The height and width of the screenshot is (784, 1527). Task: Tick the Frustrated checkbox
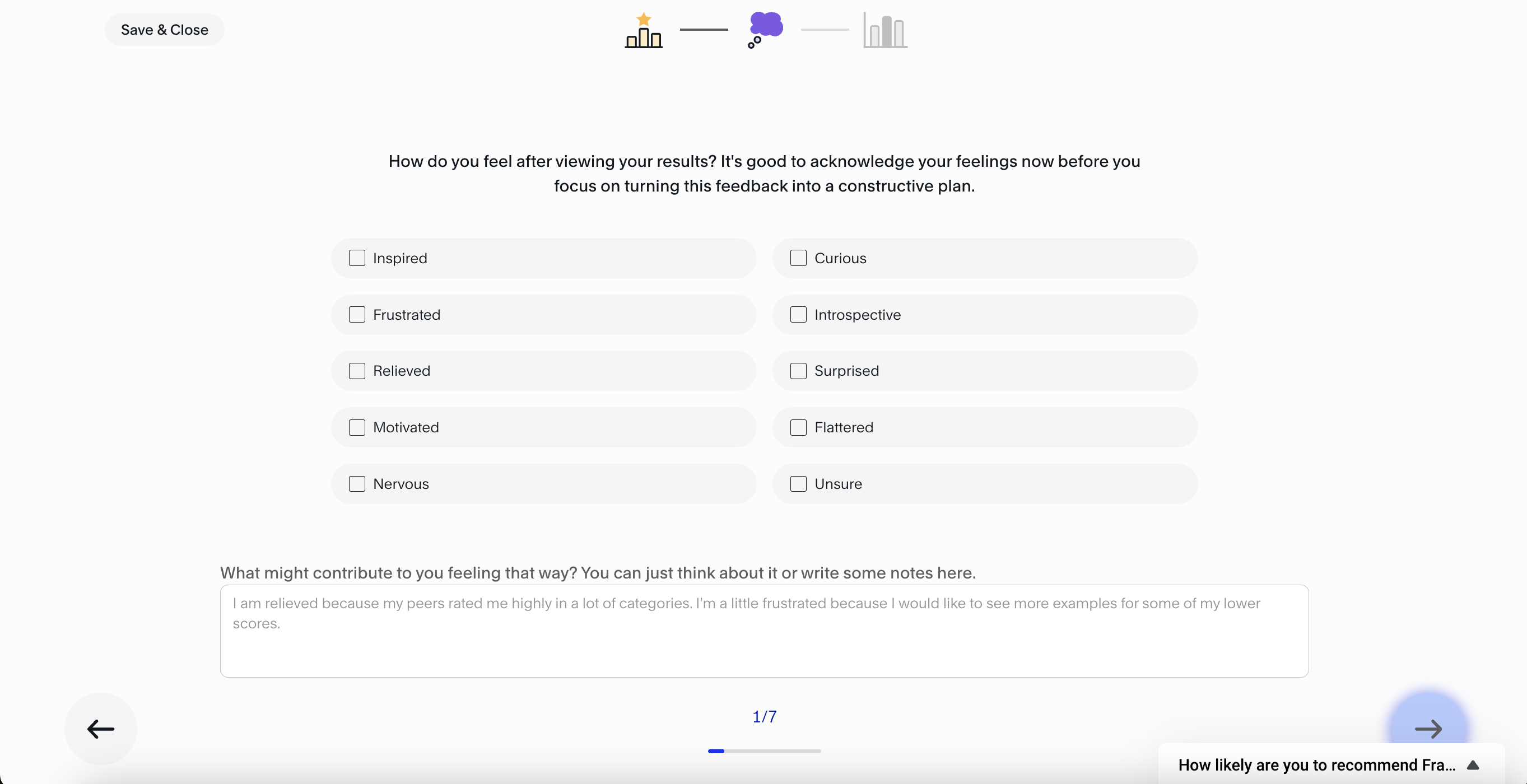[357, 315]
